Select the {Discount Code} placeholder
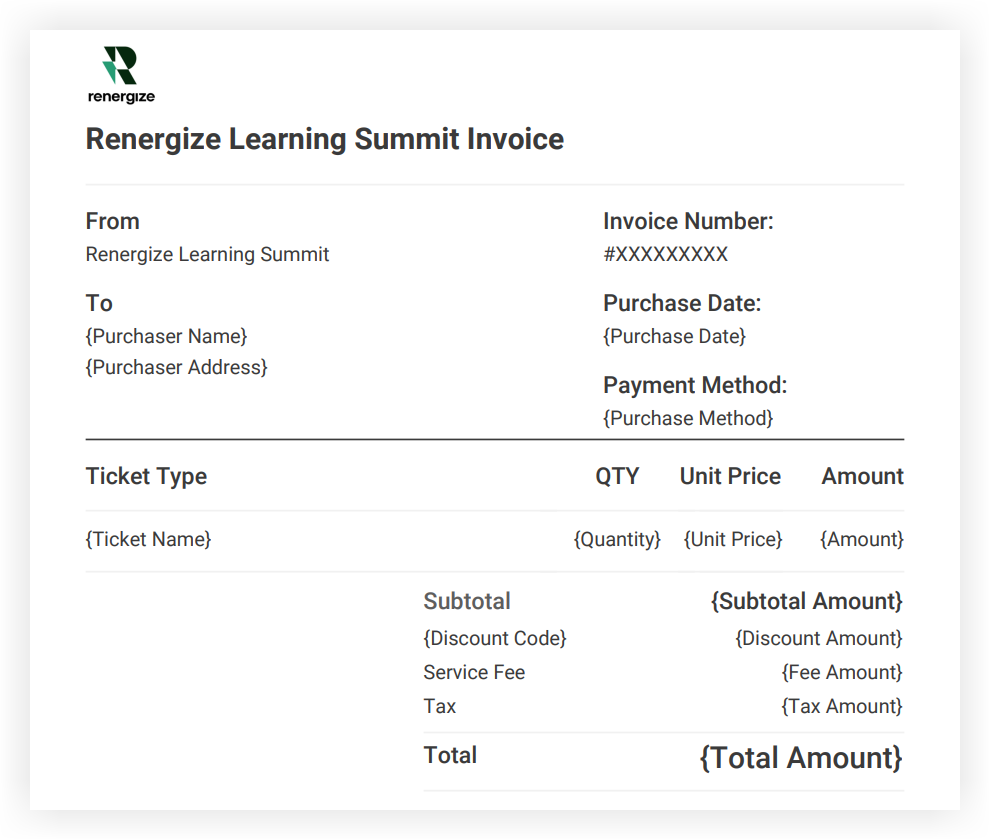Viewport: 990px width, 840px height. tap(494, 638)
